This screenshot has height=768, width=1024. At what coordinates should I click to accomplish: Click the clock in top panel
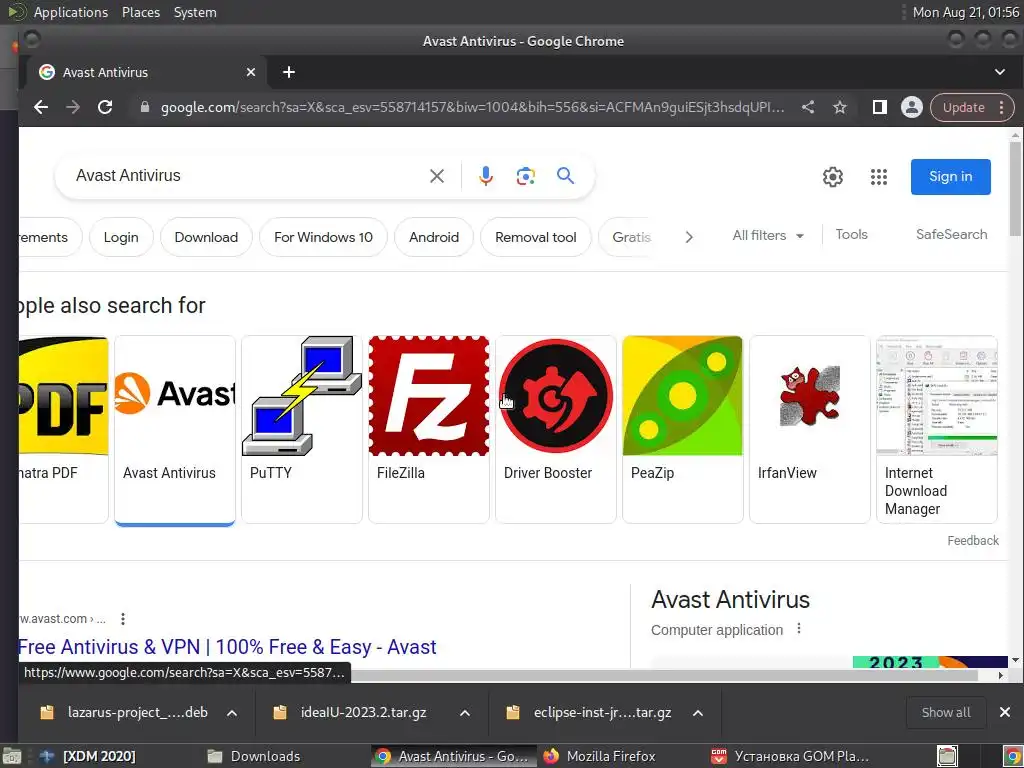[x=965, y=12]
